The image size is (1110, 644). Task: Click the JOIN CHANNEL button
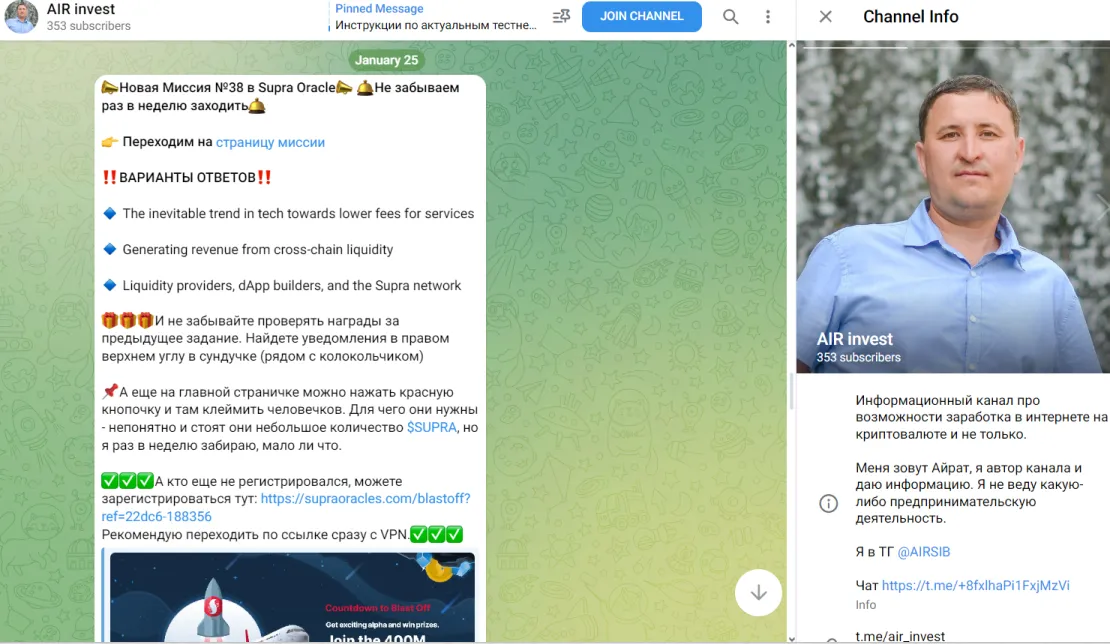tap(641, 16)
